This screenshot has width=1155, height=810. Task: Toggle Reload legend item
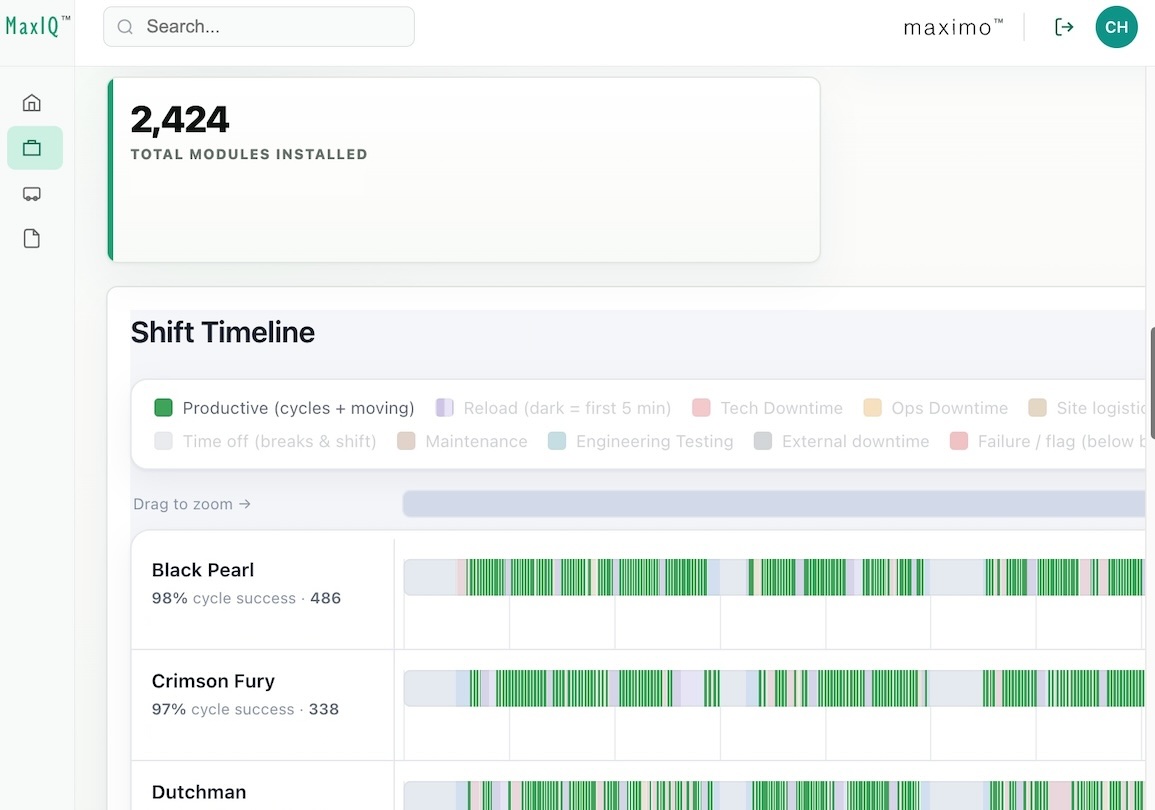tap(553, 408)
